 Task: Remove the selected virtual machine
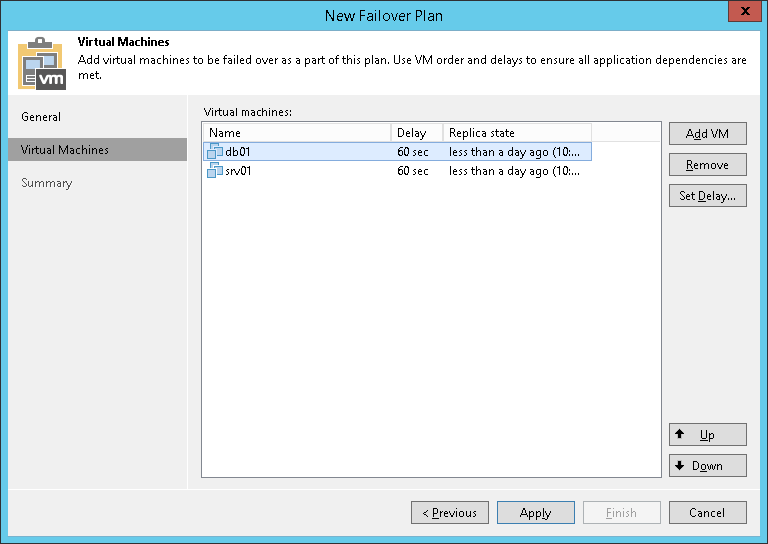(x=707, y=165)
